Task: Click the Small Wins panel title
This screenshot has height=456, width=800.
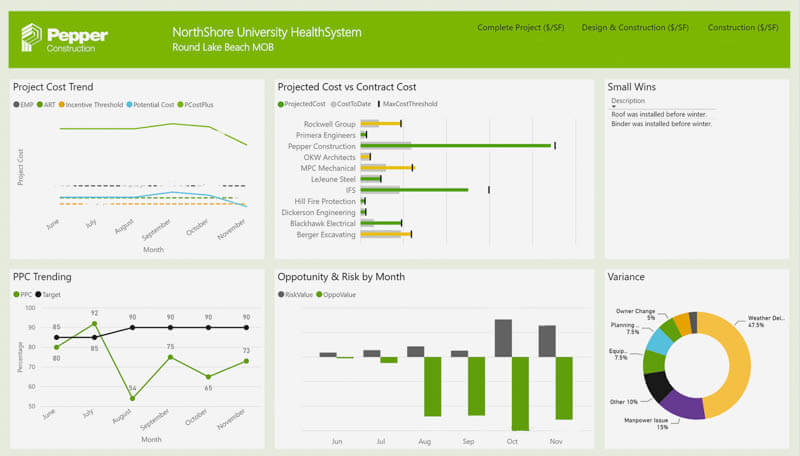Action: pos(632,87)
